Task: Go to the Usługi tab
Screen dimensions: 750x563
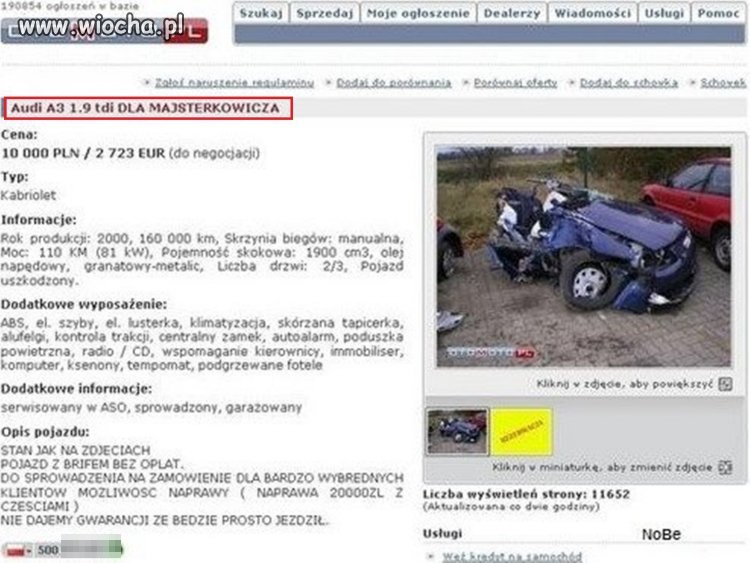Action: (664, 13)
